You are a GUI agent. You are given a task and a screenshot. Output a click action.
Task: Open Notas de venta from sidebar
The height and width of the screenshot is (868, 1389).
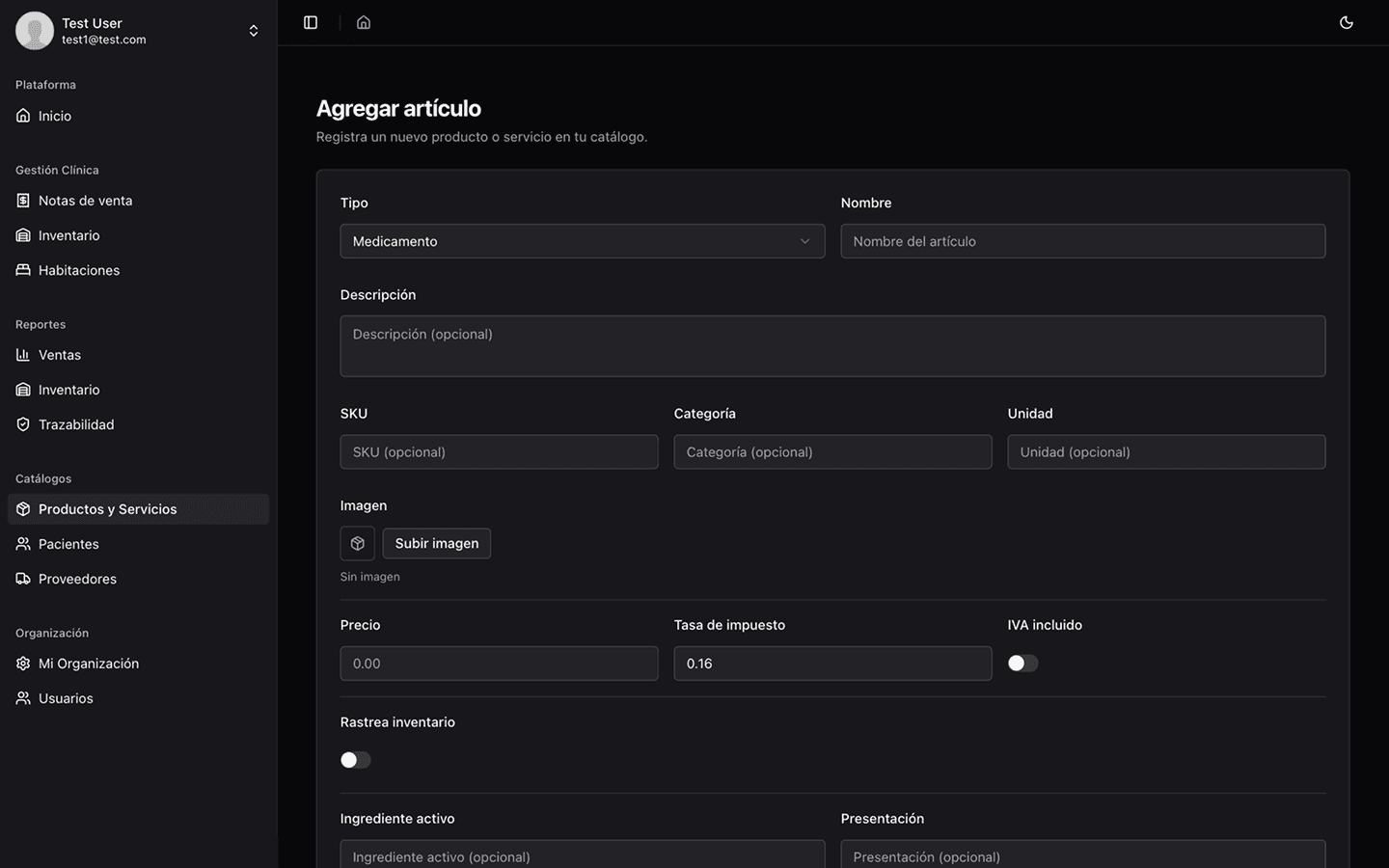[85, 201]
